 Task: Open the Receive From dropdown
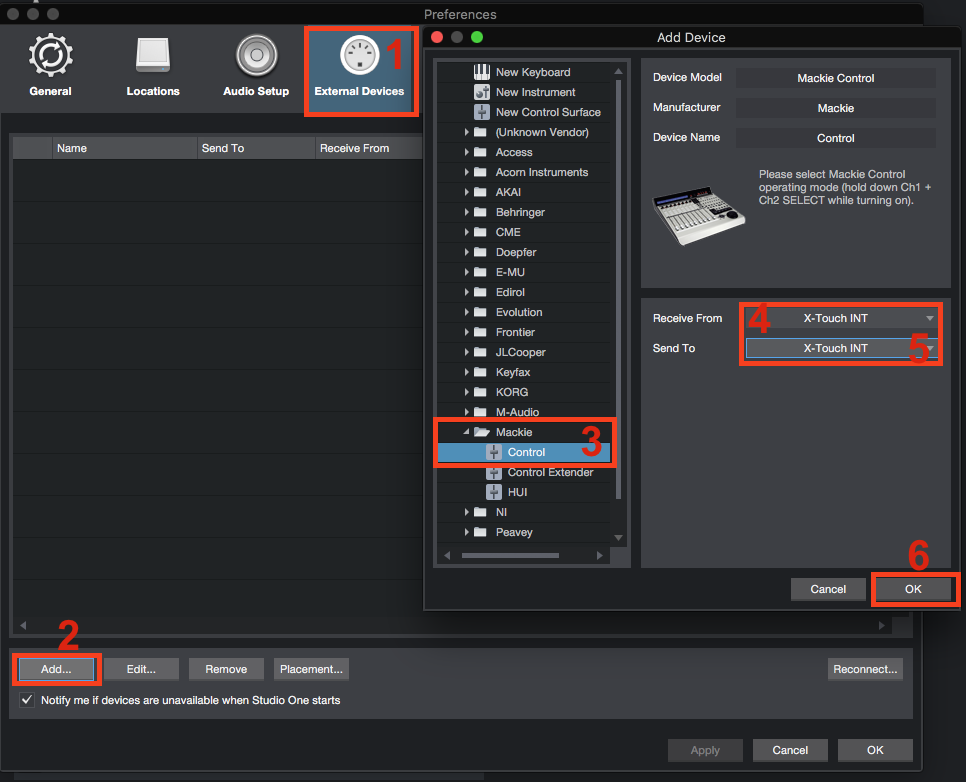point(840,318)
